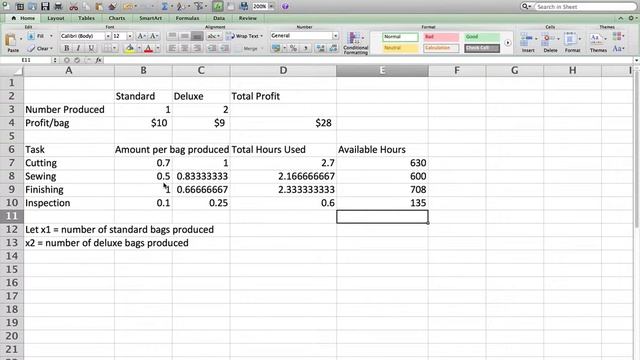Click the Cut scissors icon
Screen dimensions: 640x360
(x=73, y=7)
